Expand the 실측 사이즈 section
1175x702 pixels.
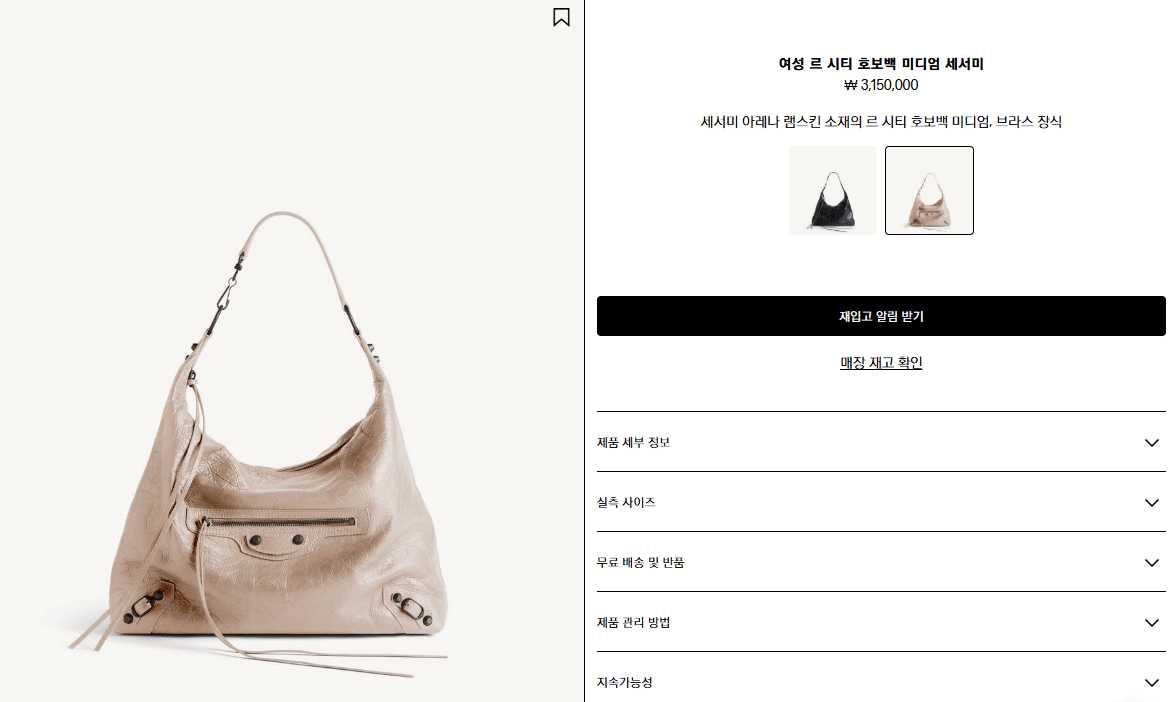click(x=881, y=502)
